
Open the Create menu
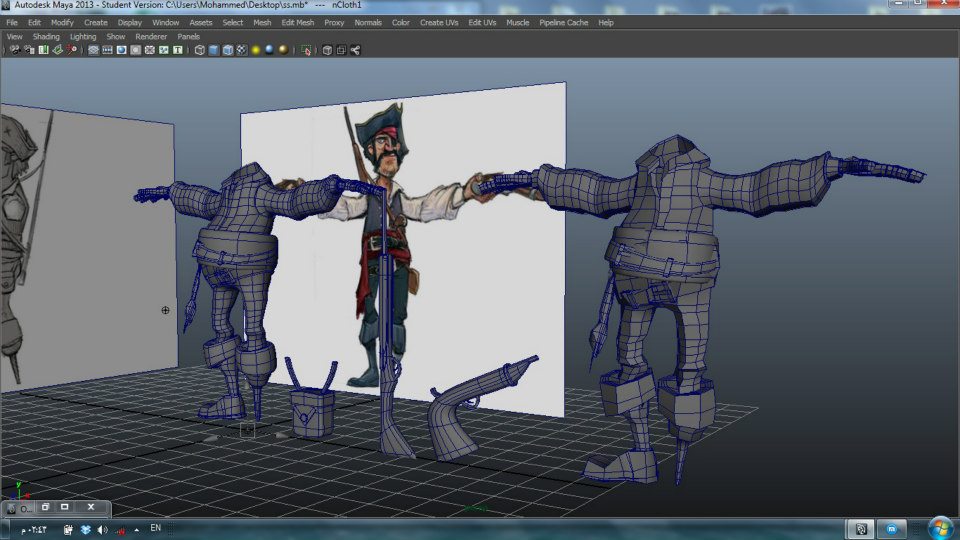96,23
